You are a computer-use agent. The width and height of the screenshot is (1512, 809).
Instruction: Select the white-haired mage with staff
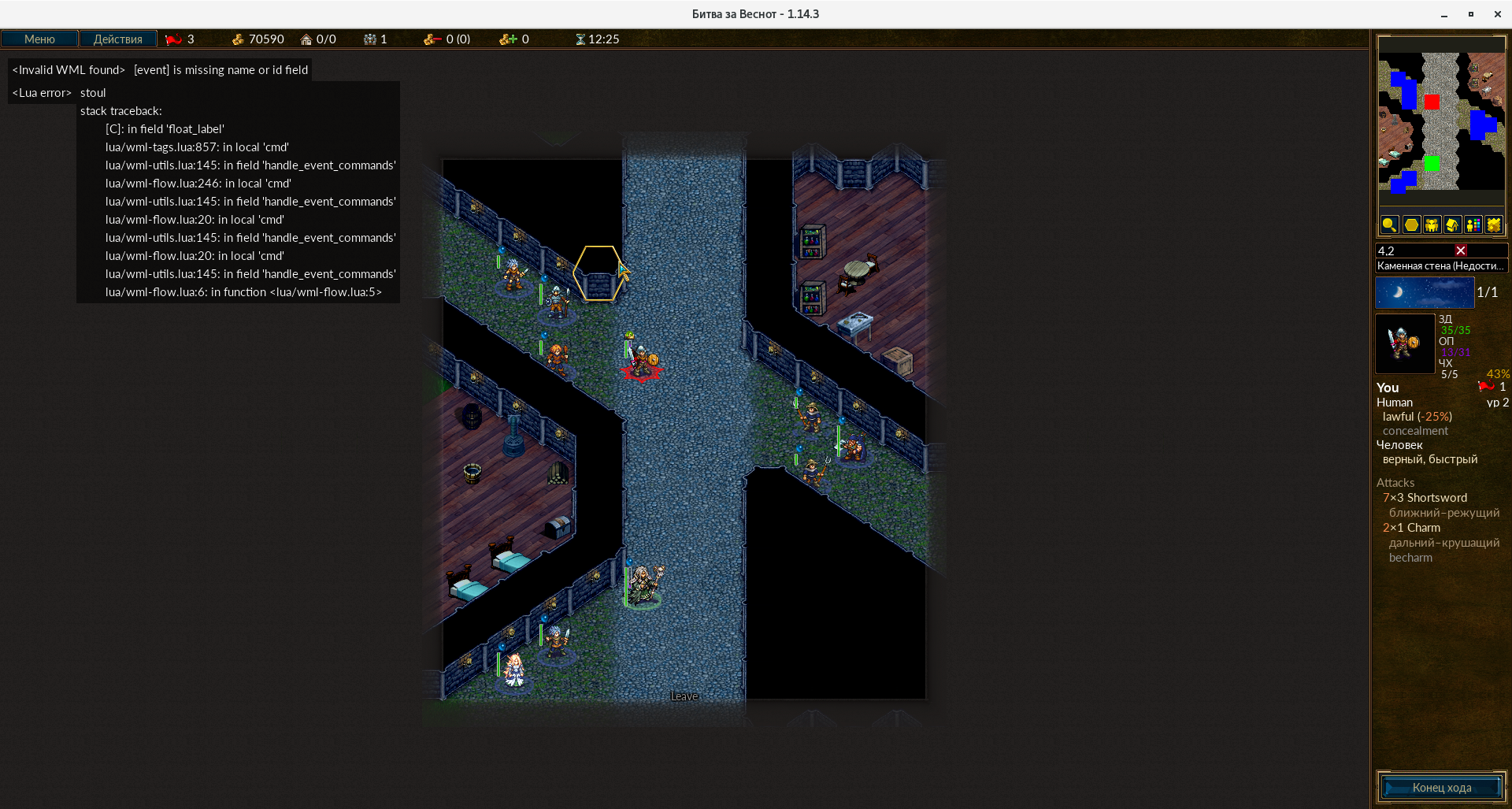644,583
